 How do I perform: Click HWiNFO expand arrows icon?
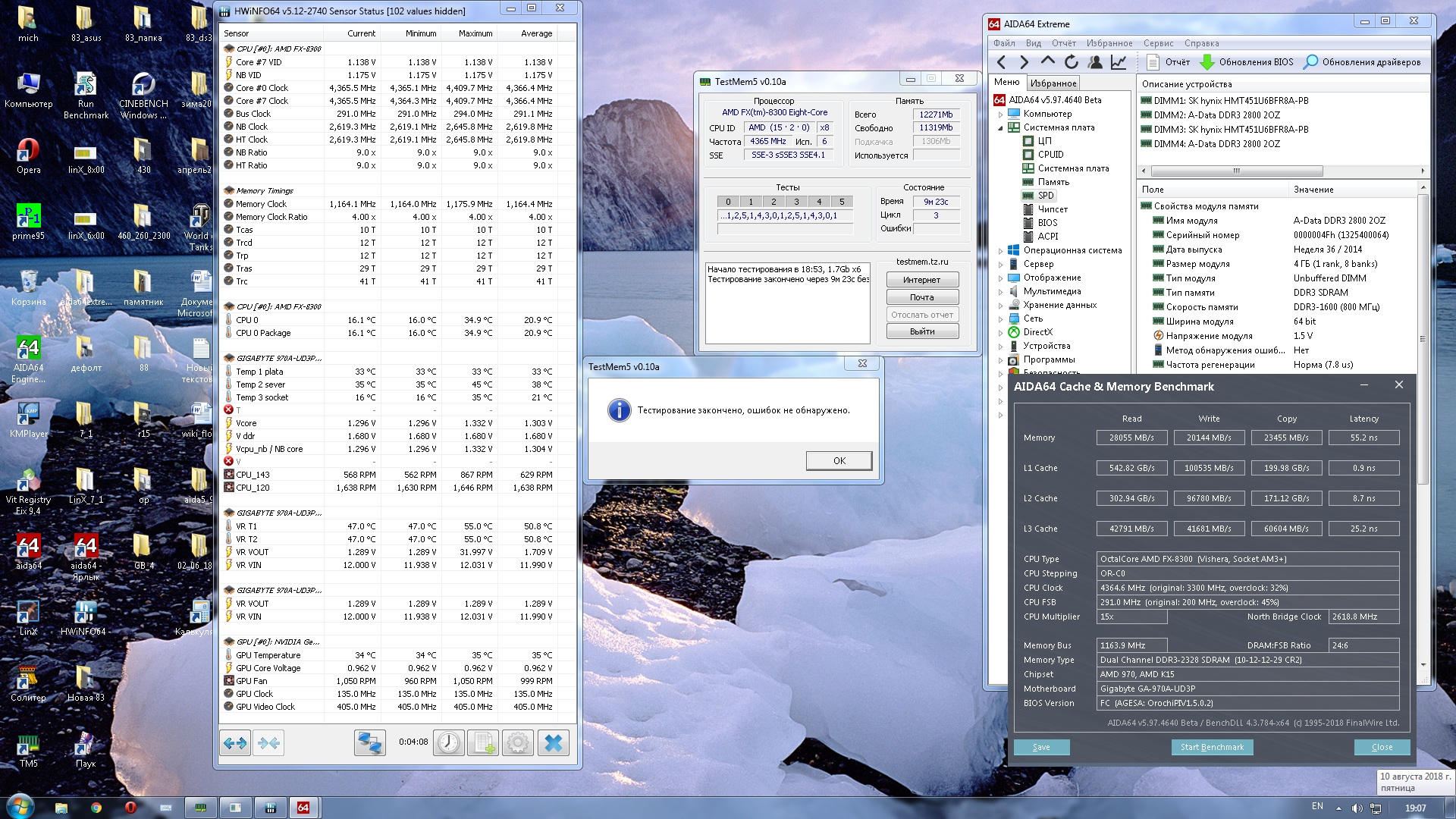[235, 743]
